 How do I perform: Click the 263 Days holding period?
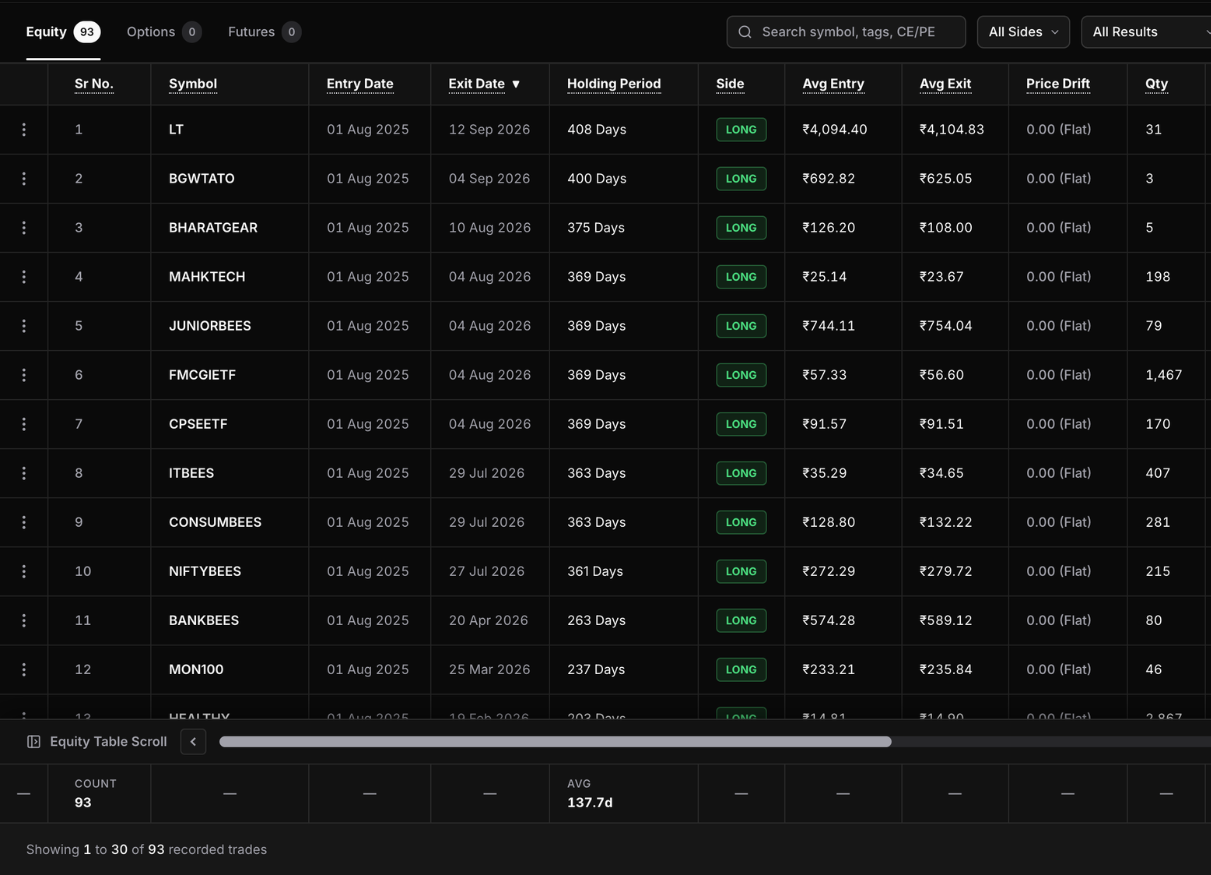point(596,620)
